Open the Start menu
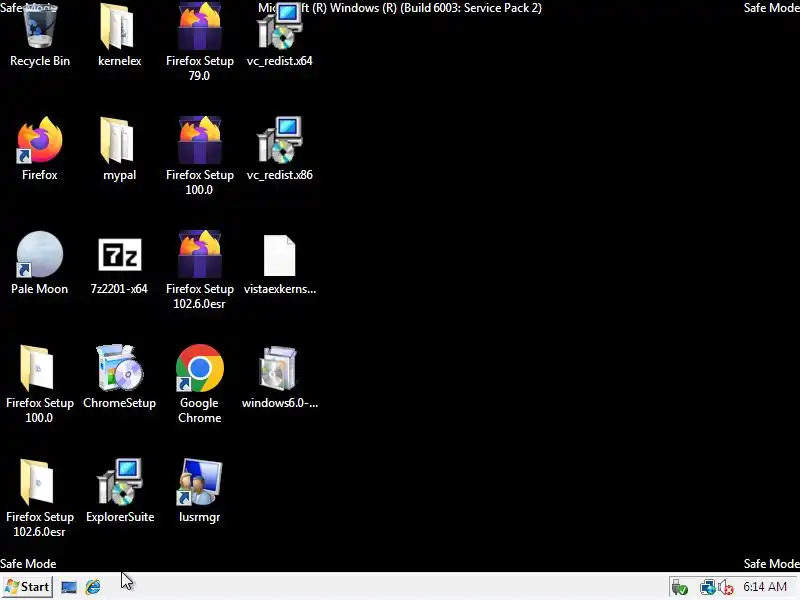Screen dimensions: 800x600 click(28, 587)
